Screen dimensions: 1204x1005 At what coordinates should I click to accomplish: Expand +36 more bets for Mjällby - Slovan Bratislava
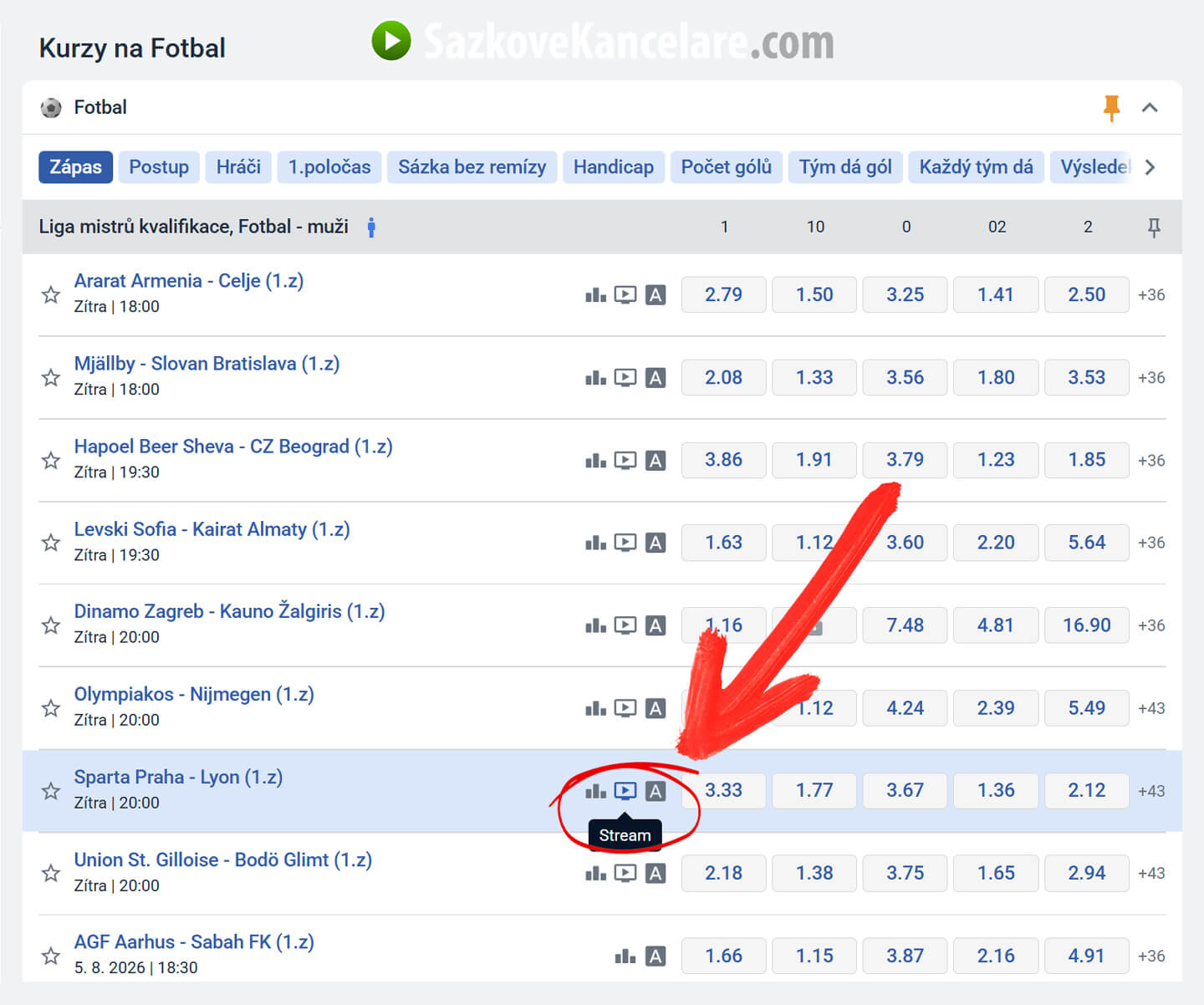click(x=1151, y=377)
